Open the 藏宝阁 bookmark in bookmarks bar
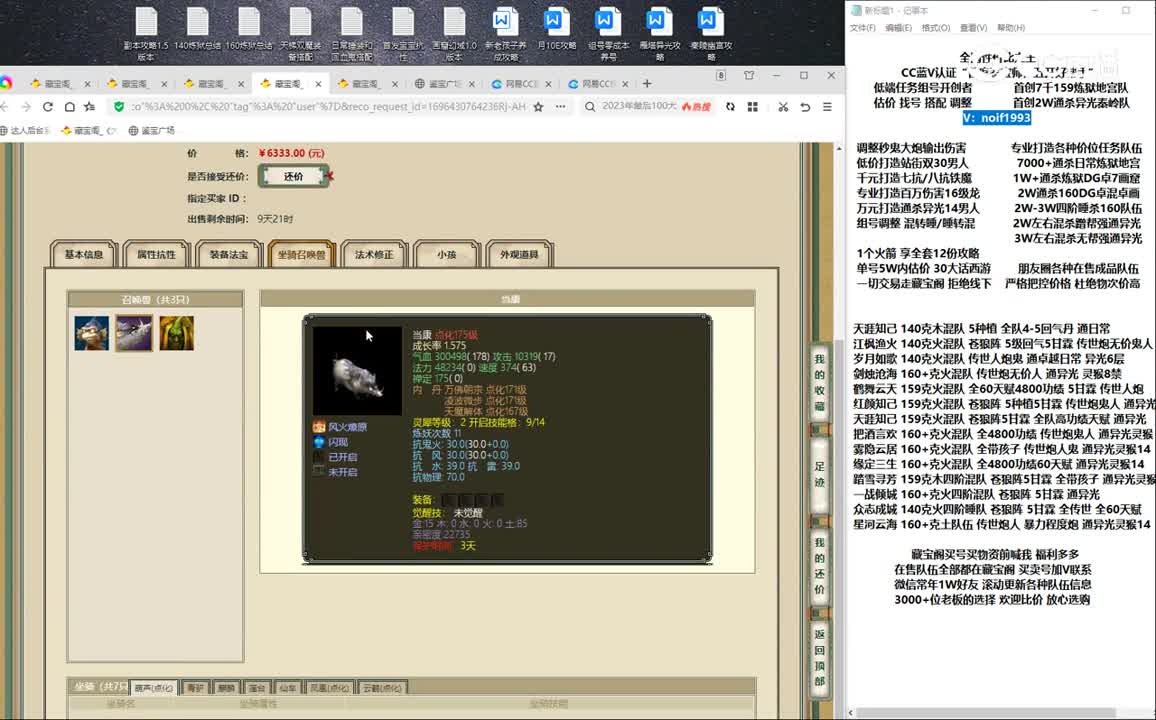Image resolution: width=1156 pixels, height=720 pixels. (x=88, y=130)
